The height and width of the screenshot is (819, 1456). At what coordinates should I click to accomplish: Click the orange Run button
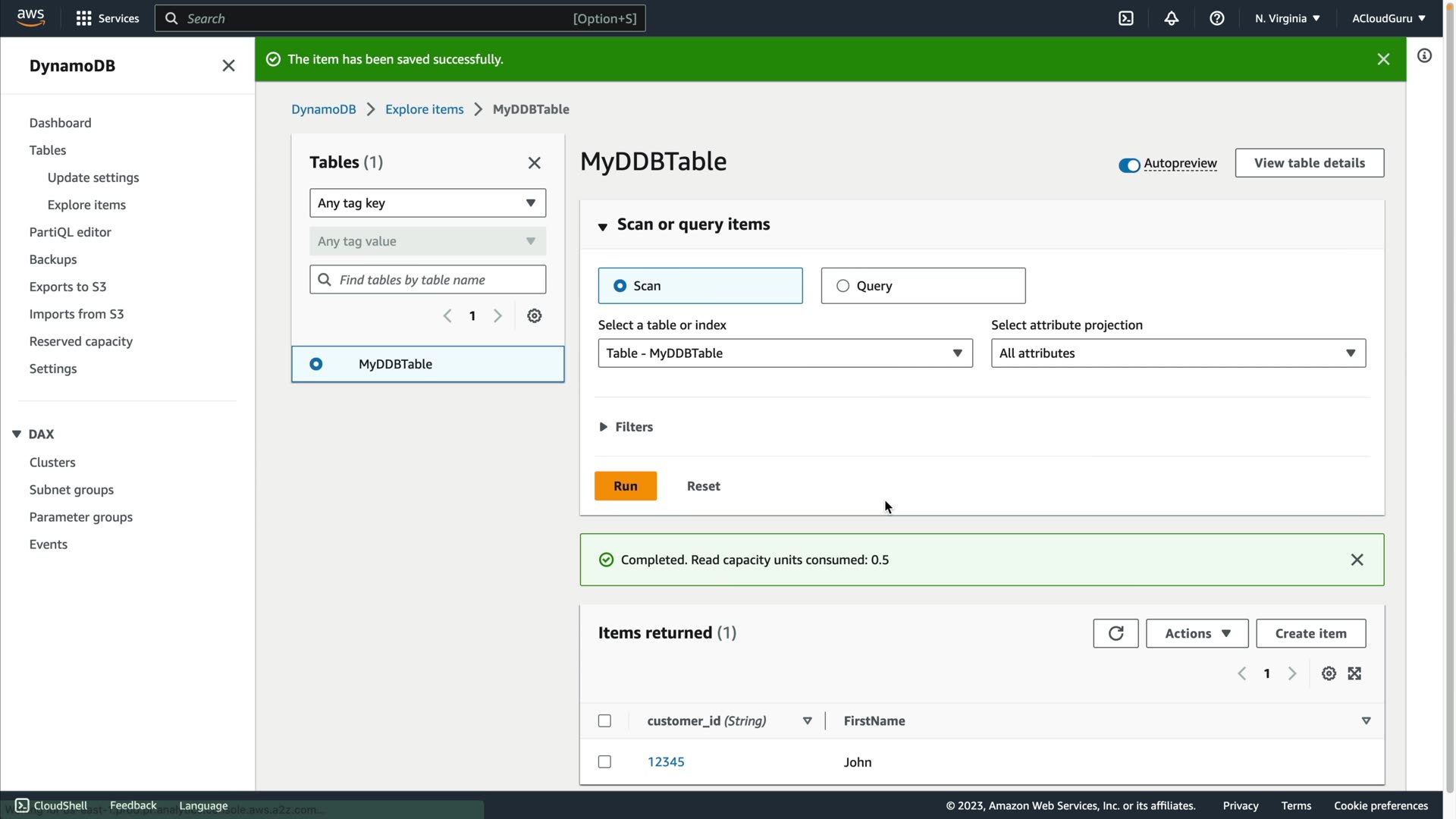626,486
